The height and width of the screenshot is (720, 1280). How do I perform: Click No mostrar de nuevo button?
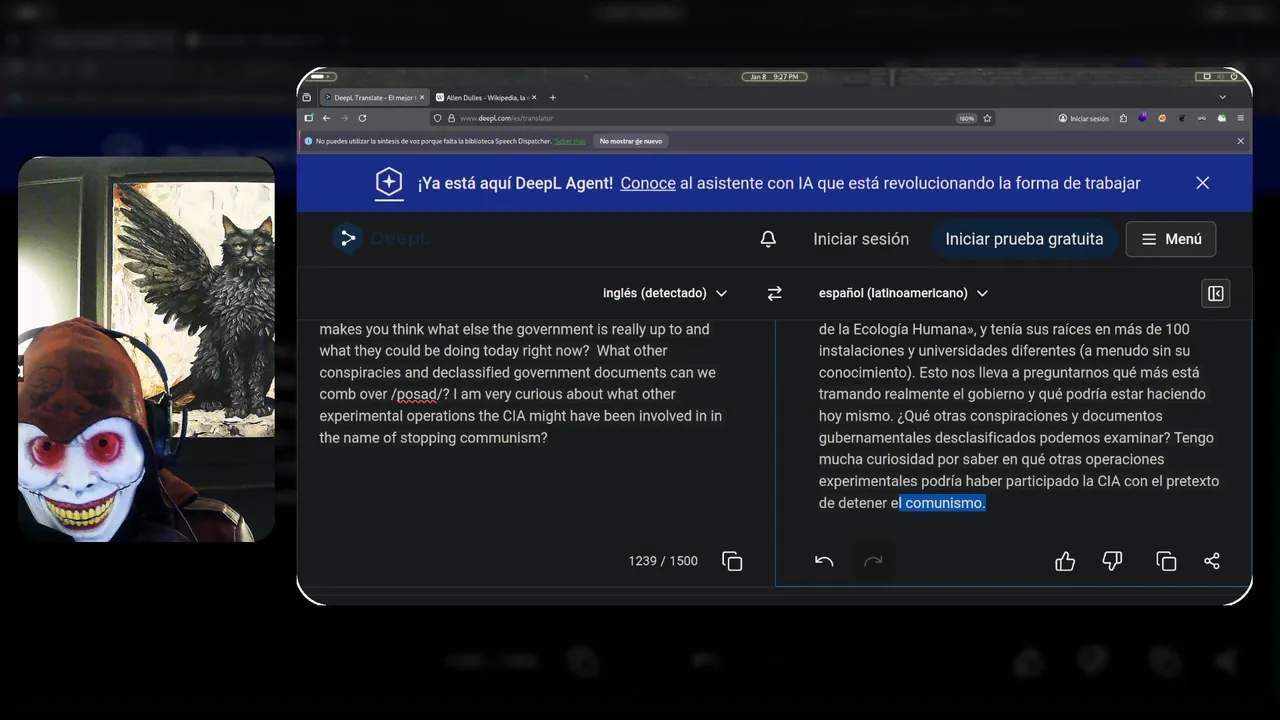pyautogui.click(x=631, y=141)
